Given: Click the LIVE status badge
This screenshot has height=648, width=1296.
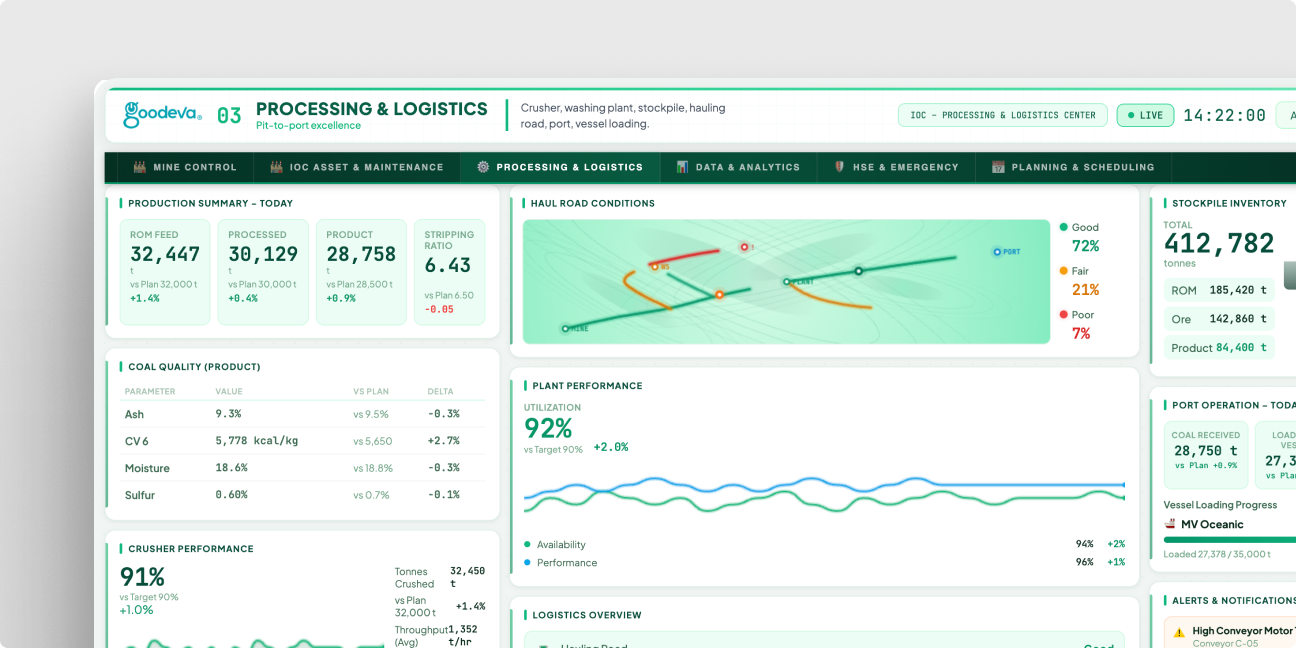Looking at the screenshot, I should tap(1145, 115).
